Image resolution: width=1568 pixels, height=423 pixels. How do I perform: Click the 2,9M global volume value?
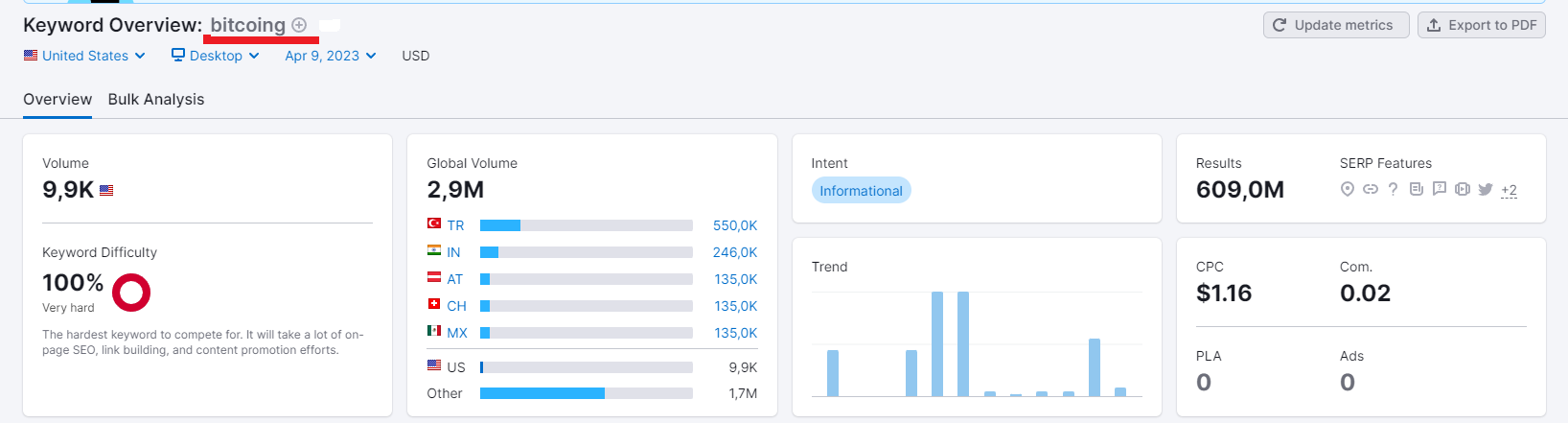tap(455, 190)
